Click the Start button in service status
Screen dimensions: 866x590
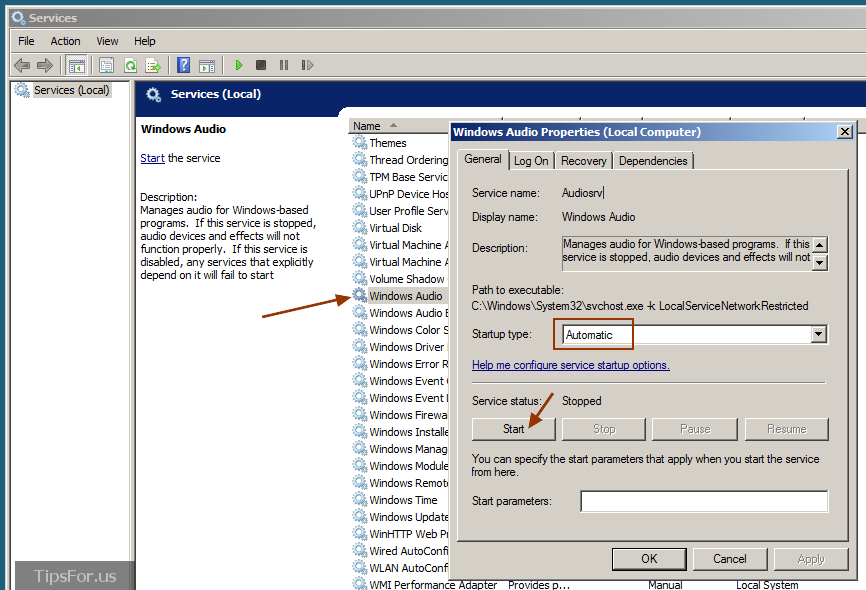(514, 429)
